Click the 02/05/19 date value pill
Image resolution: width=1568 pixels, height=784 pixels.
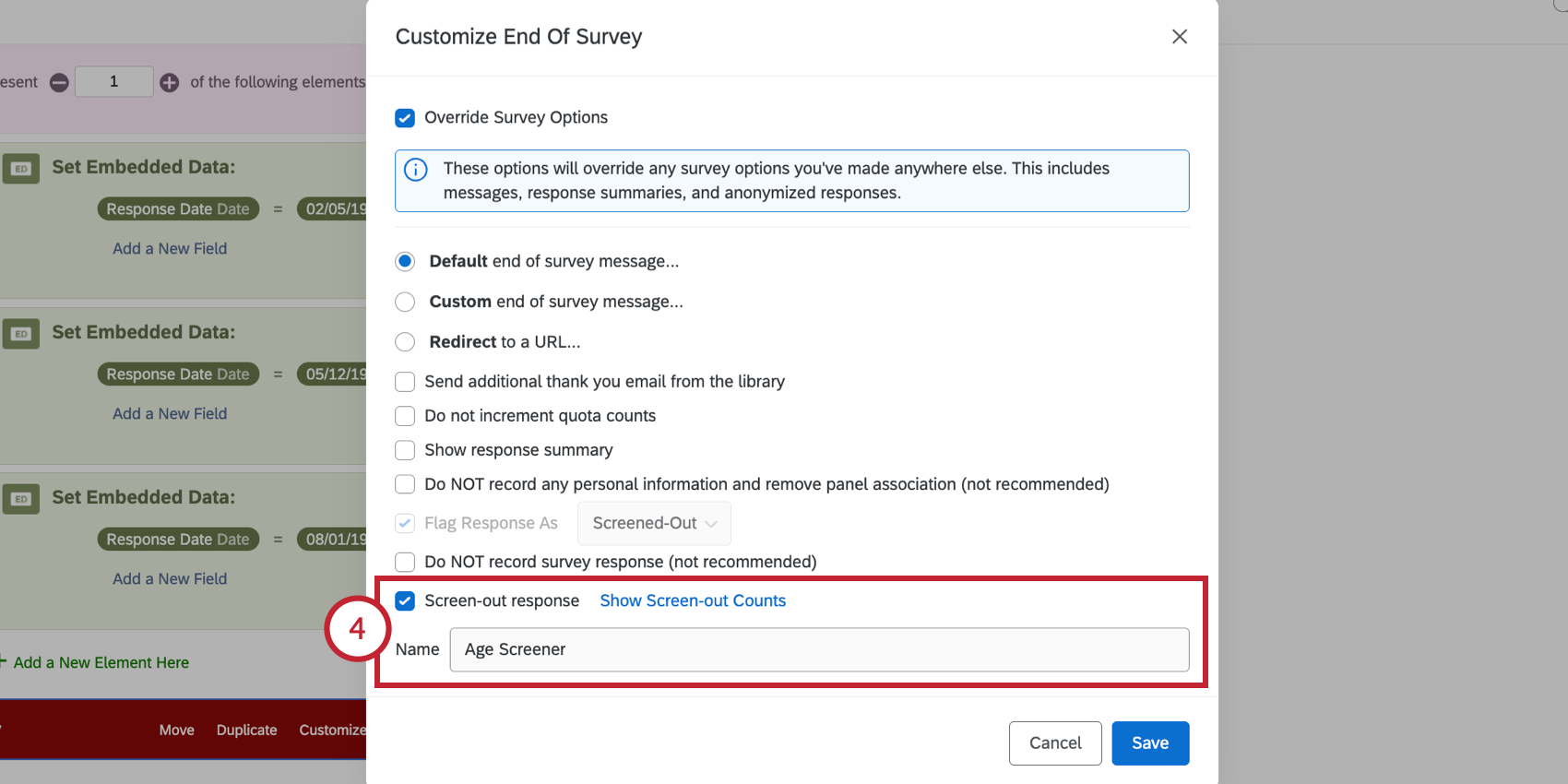(332, 209)
